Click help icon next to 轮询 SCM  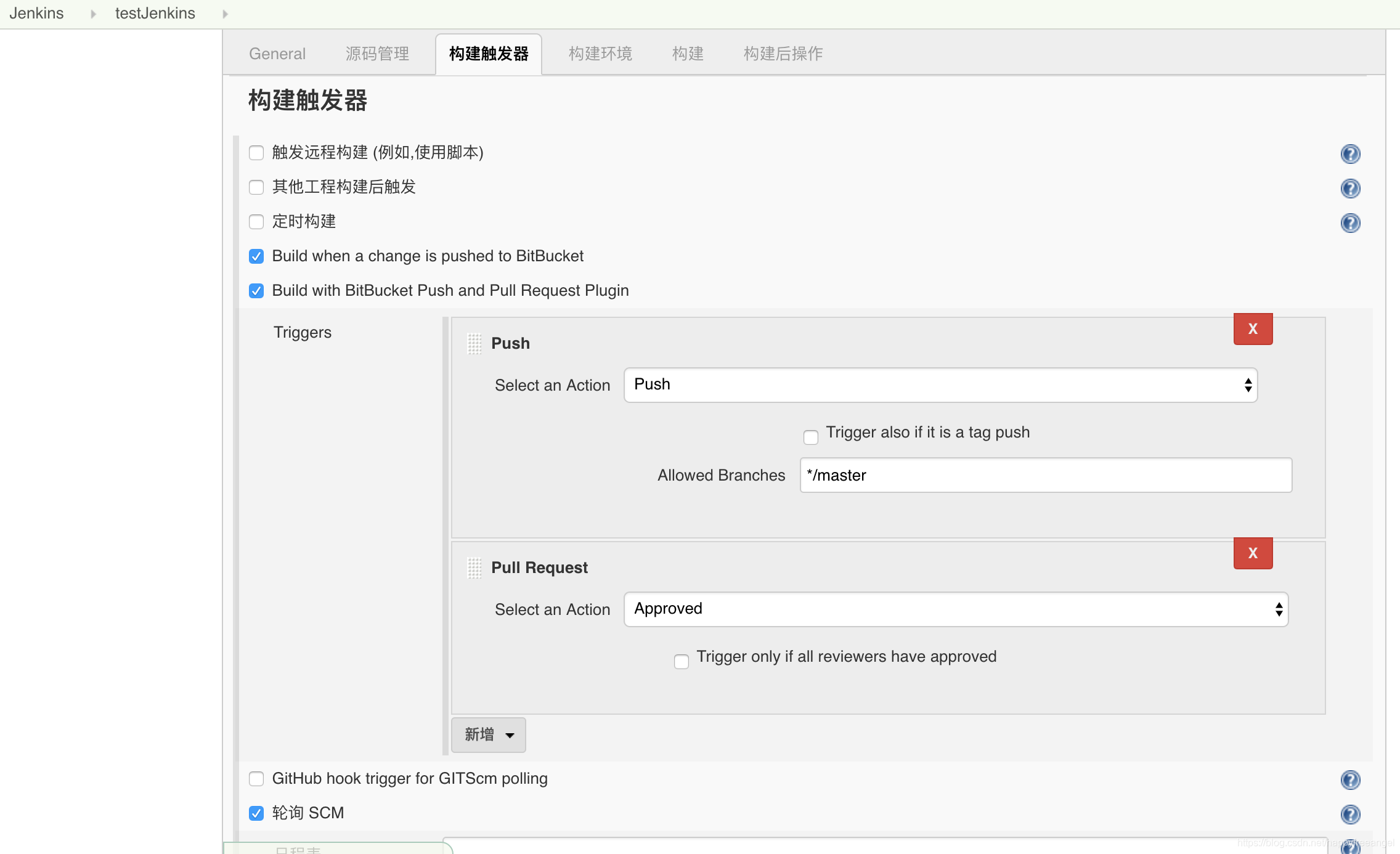click(1350, 815)
